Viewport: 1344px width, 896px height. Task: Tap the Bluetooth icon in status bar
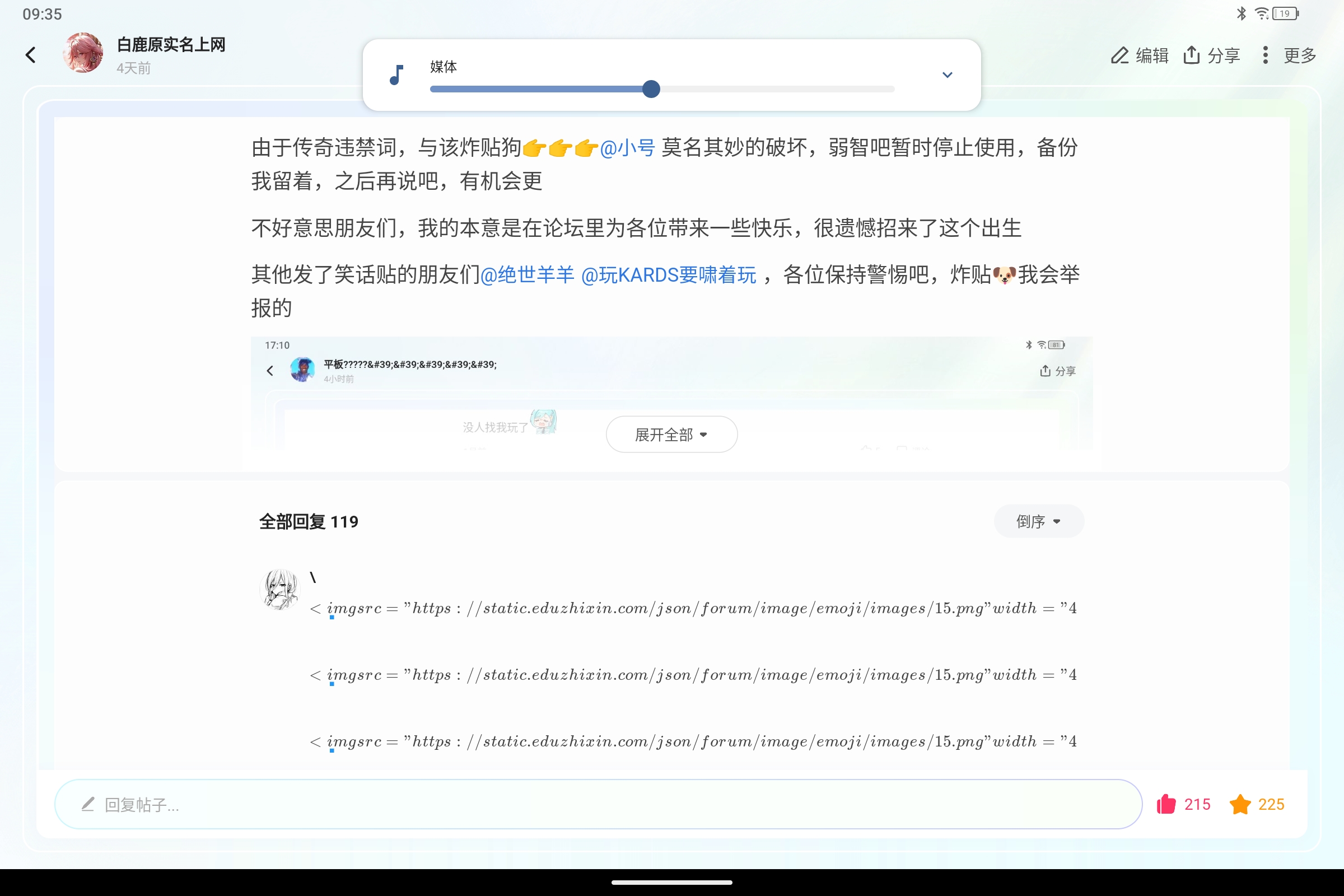(x=1241, y=13)
